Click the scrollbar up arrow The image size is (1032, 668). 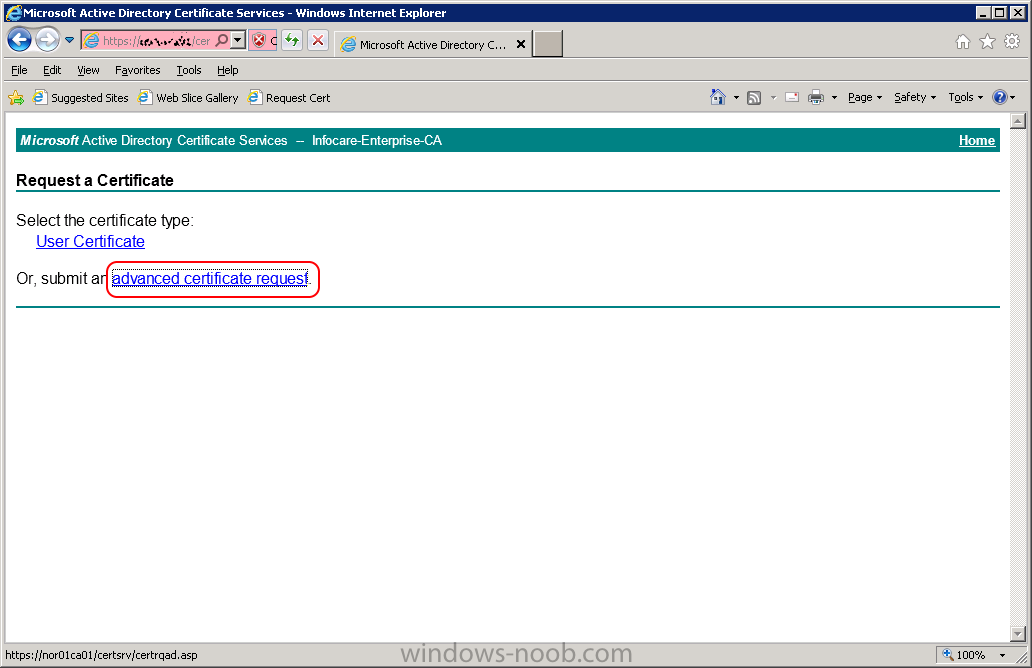[1018, 121]
